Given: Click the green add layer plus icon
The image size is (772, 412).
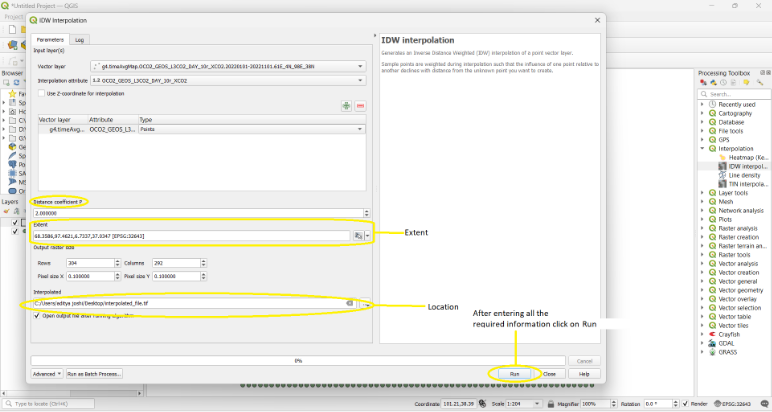Looking at the screenshot, I should click(346, 106).
